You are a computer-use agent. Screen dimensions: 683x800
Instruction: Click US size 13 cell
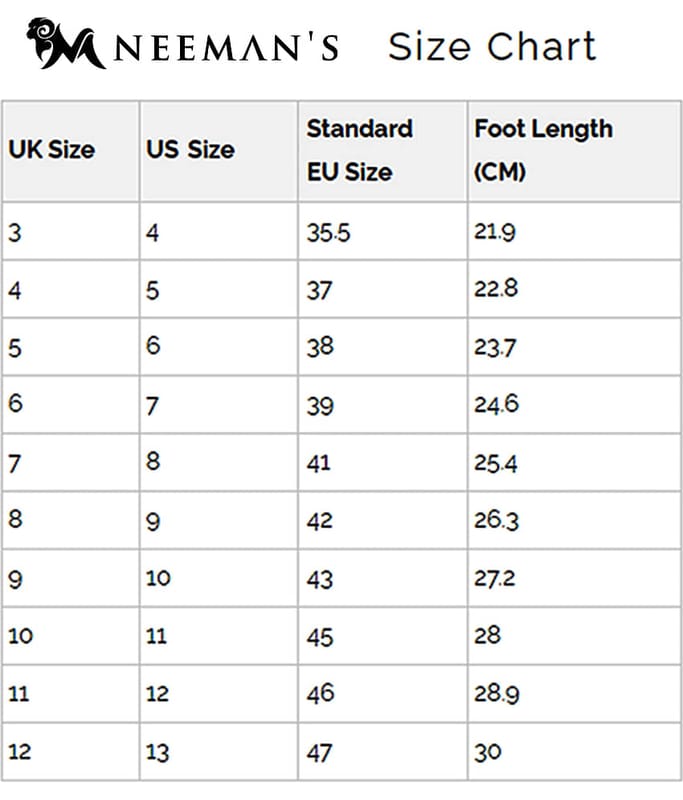(x=158, y=751)
